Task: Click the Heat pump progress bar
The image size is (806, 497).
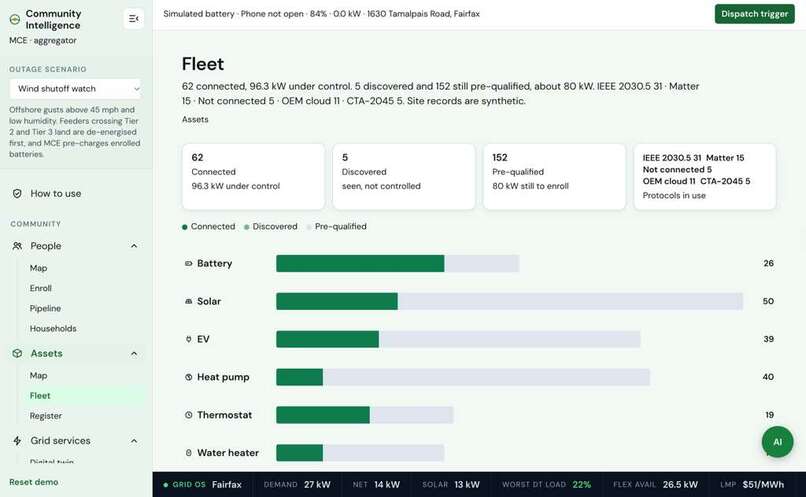Action: (463, 377)
